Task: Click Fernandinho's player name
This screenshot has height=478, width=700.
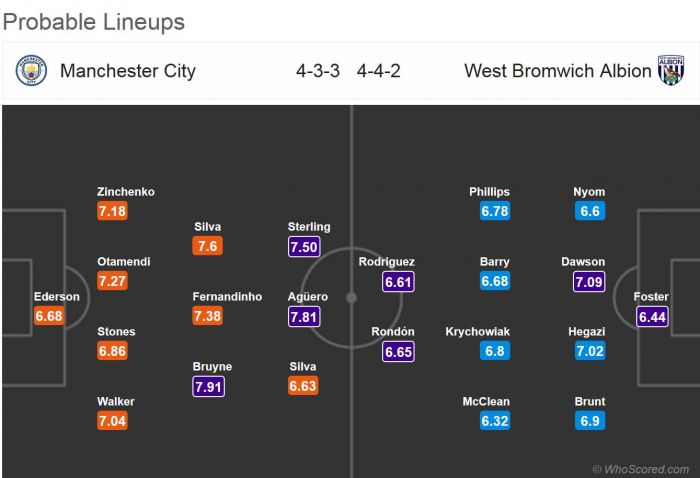Action: click(228, 297)
